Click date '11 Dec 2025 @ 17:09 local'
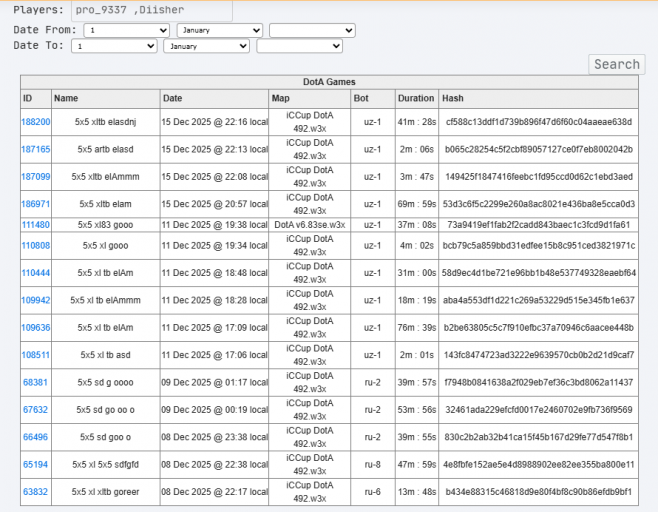The height and width of the screenshot is (512, 658). (214, 327)
